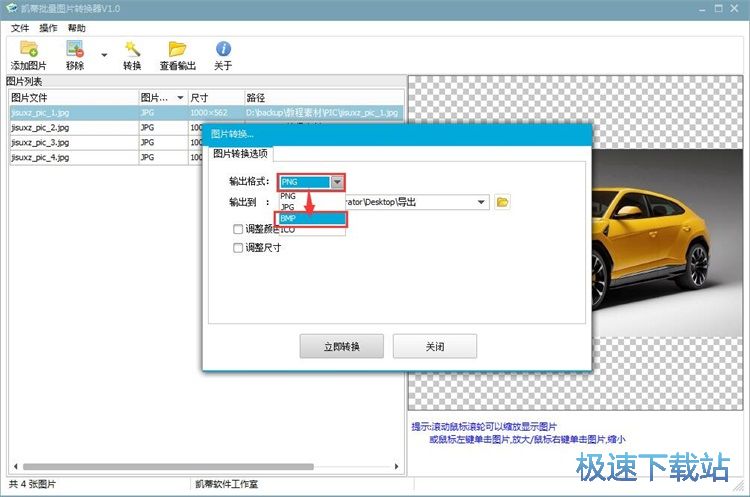Choose JPG in the format list

(312, 207)
